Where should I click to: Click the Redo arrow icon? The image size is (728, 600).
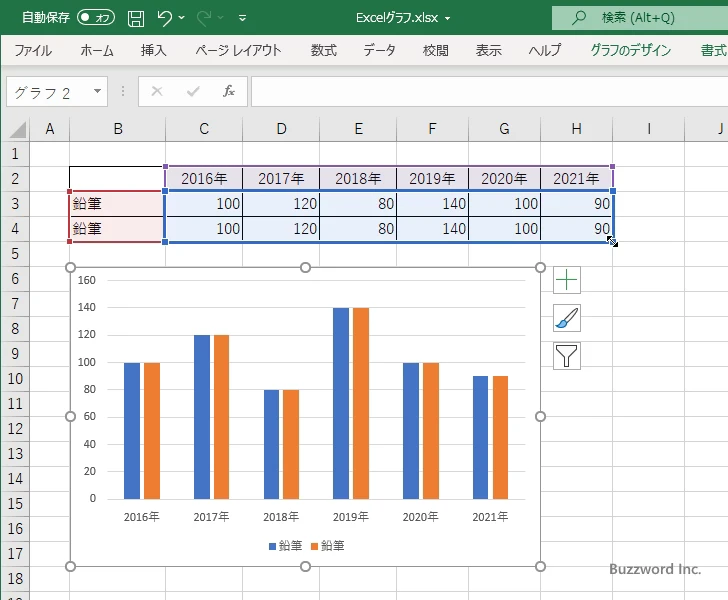click(204, 18)
